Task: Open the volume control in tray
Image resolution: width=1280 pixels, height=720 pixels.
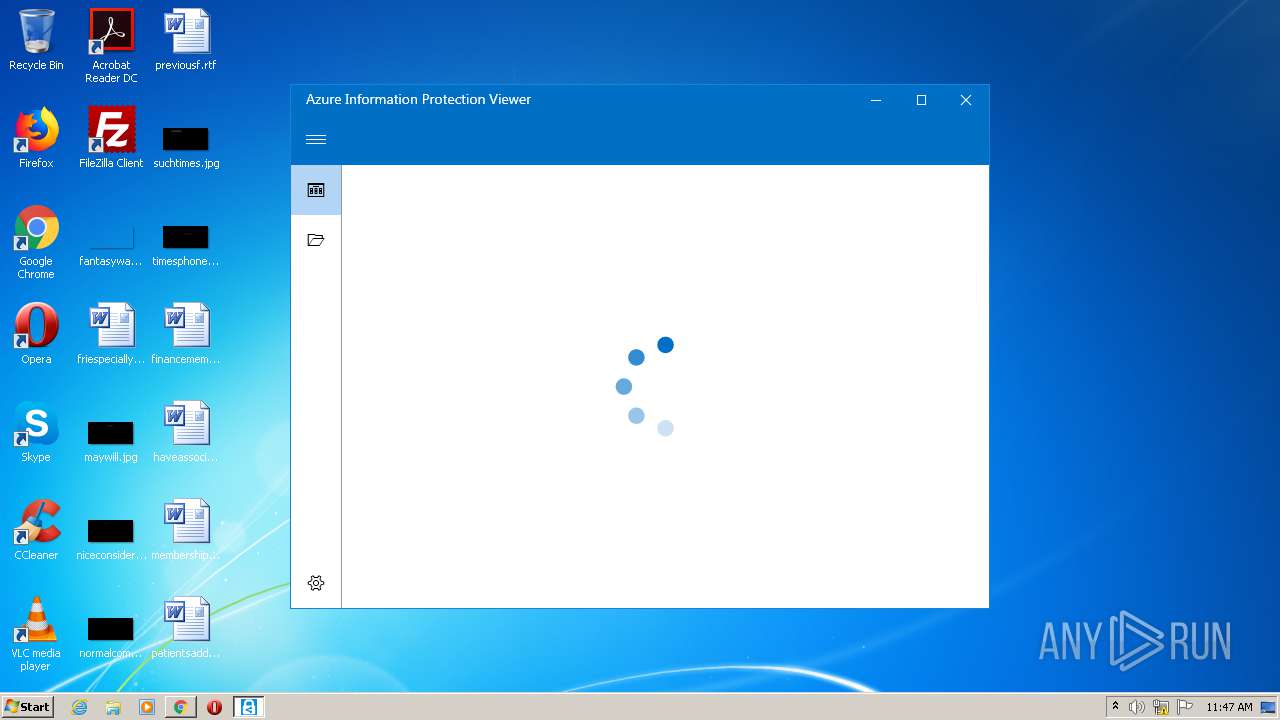Action: point(1137,707)
